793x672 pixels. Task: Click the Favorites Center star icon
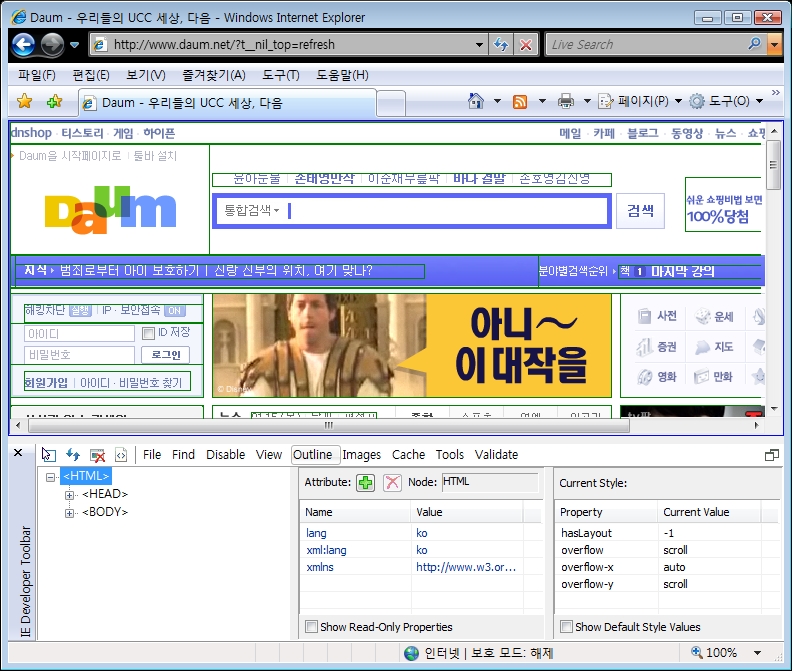click(24, 102)
